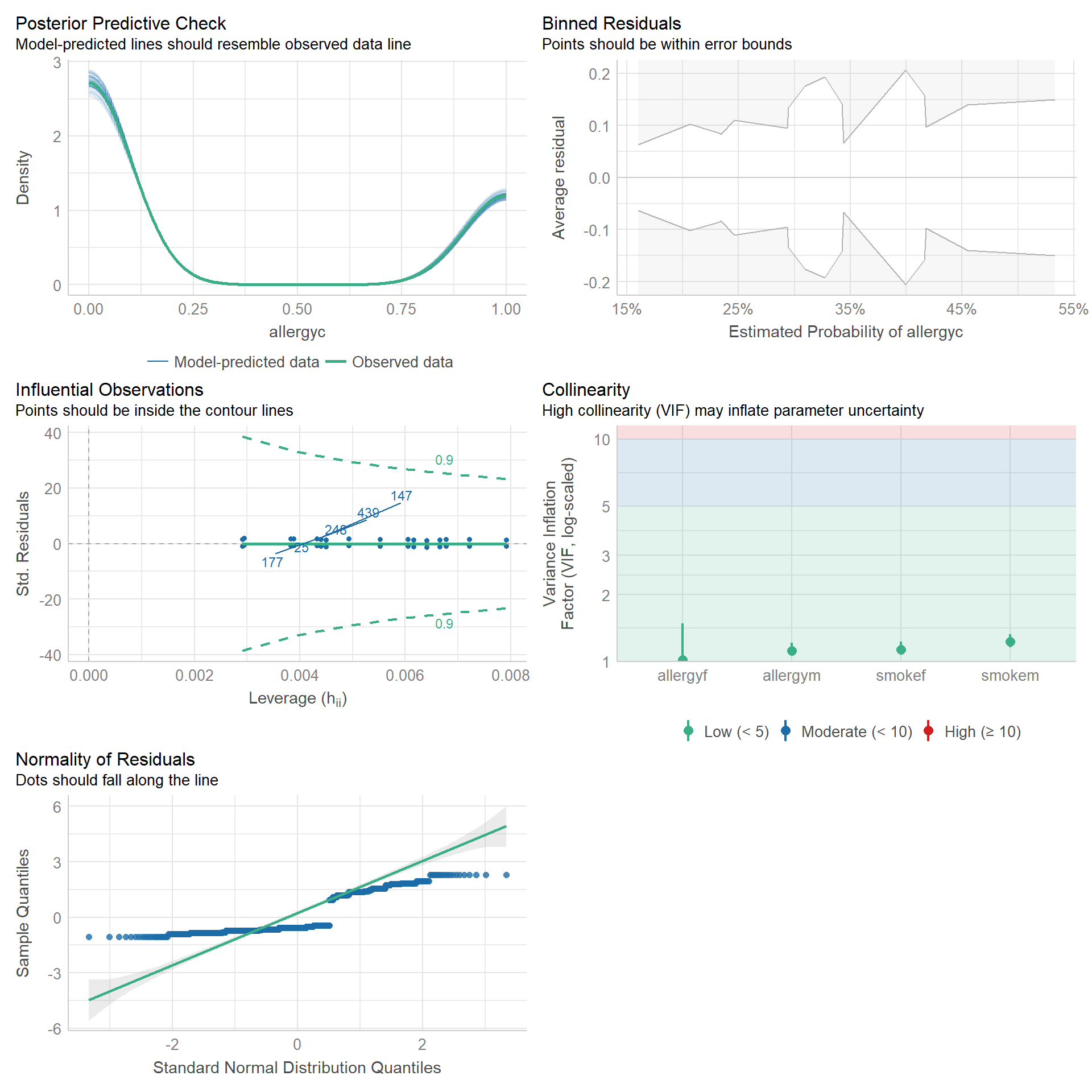The image size is (1092, 1092).
Task: Click the VIF point above smokef
Action: [x=901, y=650]
